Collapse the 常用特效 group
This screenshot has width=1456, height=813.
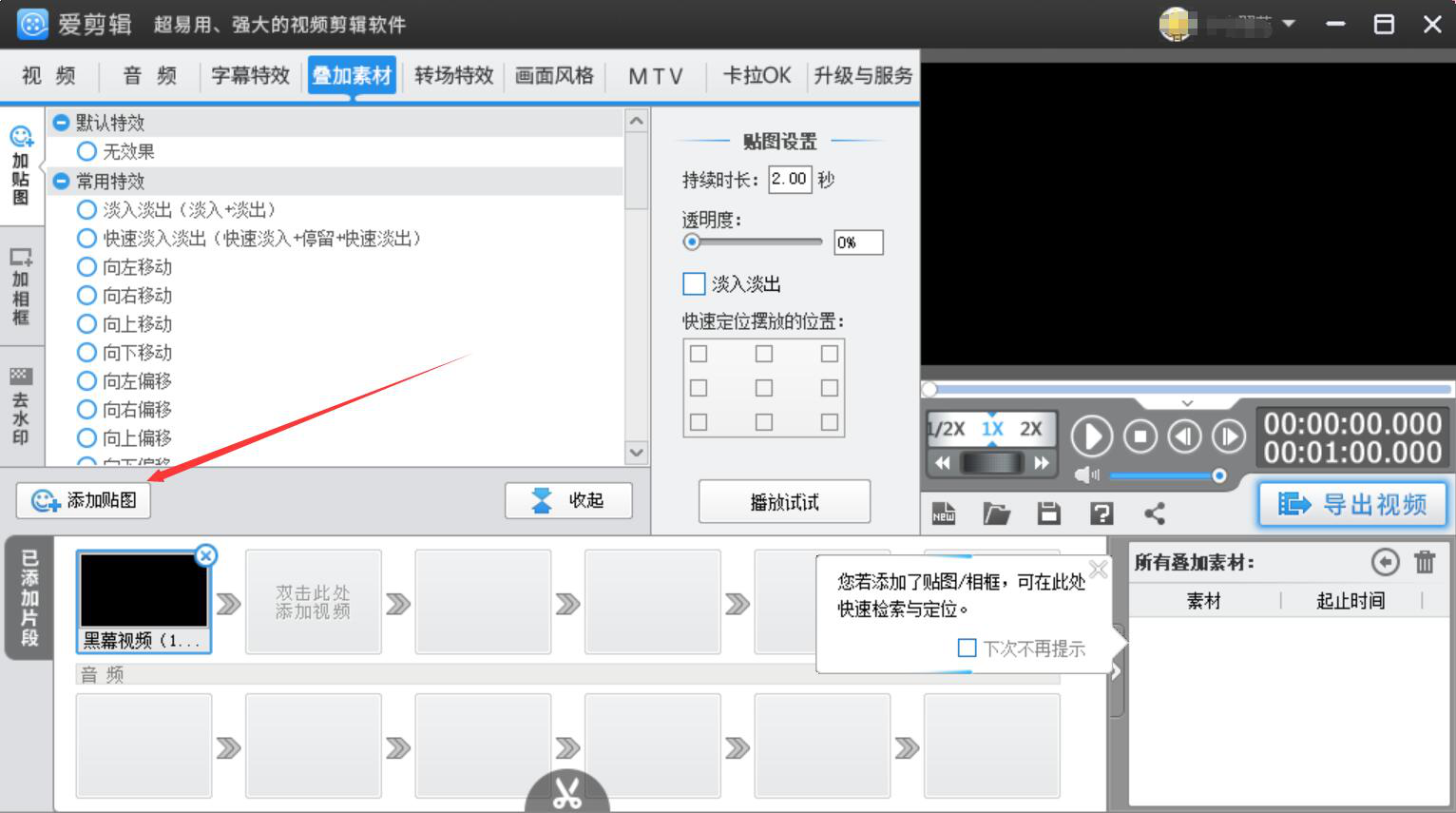61,181
